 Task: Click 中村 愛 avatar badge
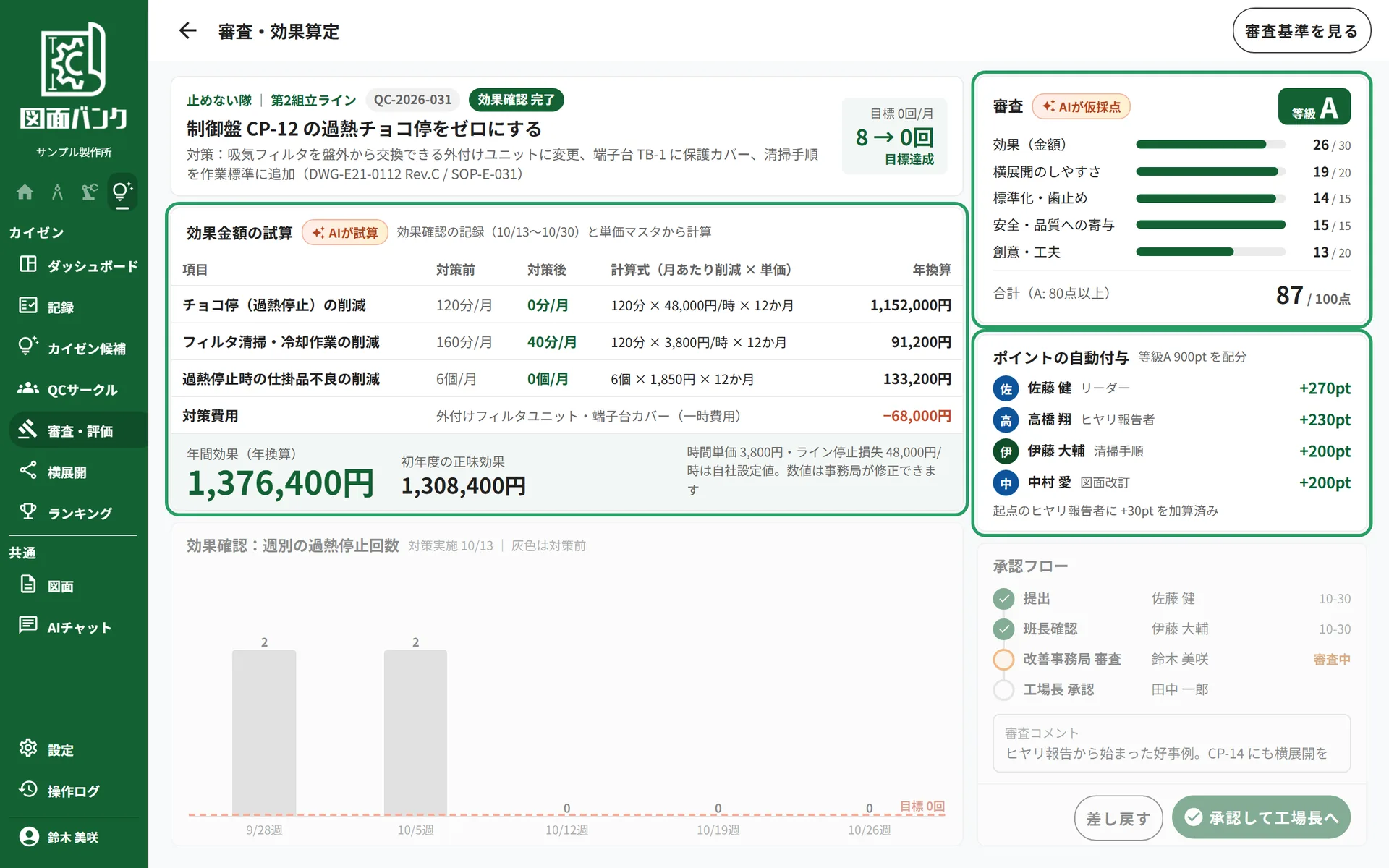pos(1006,482)
